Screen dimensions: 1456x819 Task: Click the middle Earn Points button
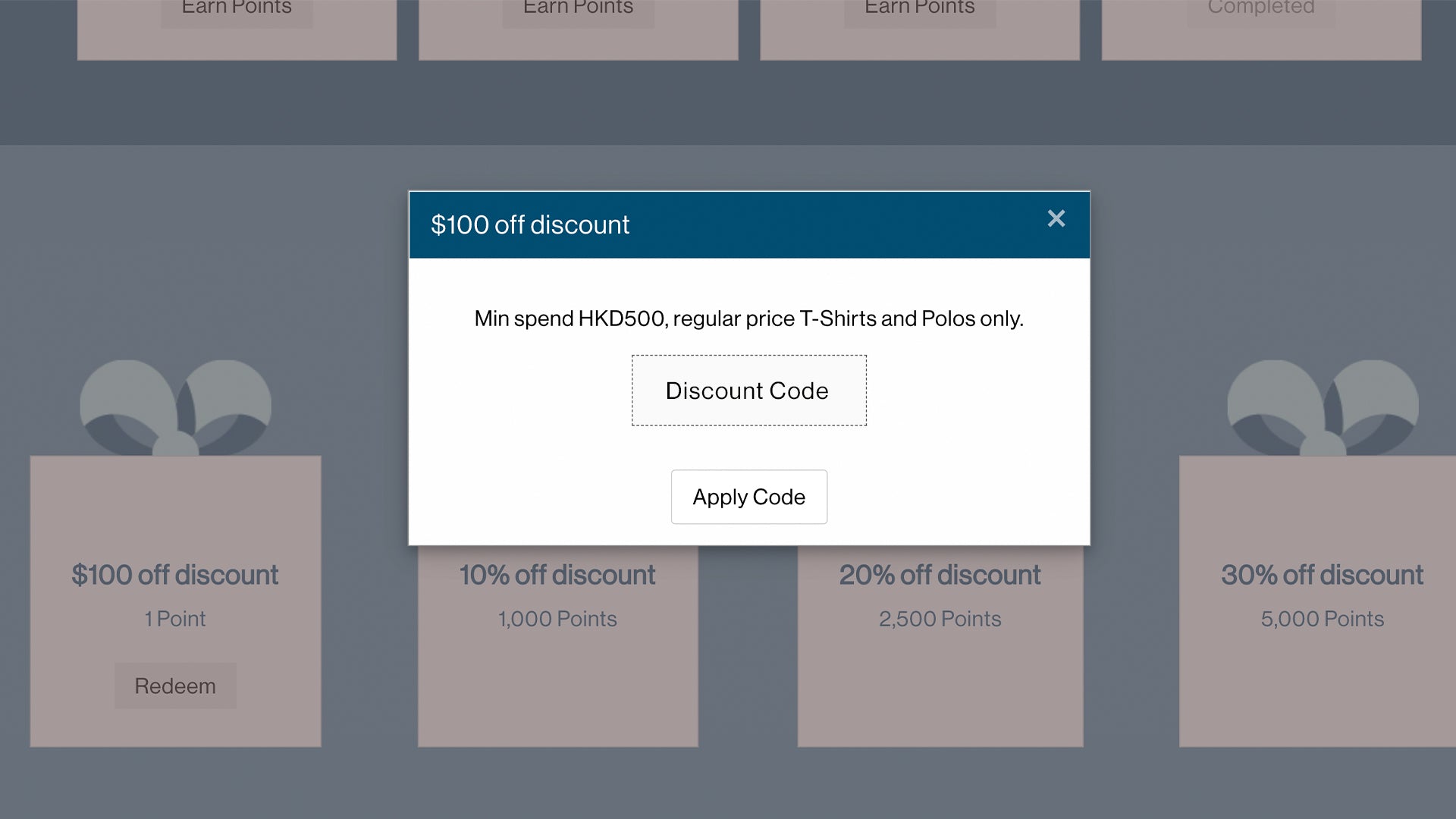tap(578, 11)
